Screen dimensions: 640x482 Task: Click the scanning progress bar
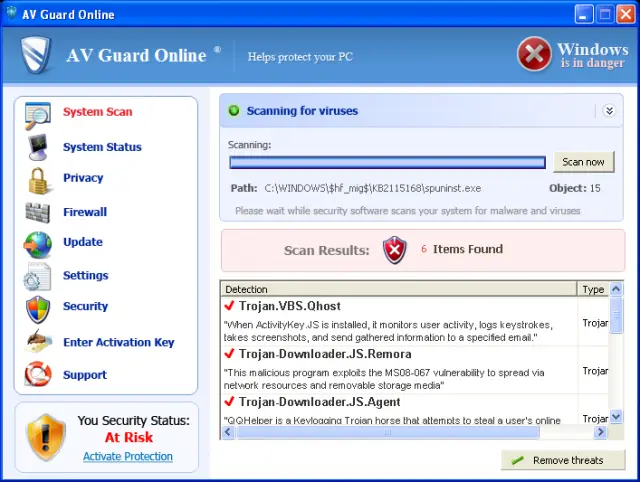coord(387,162)
